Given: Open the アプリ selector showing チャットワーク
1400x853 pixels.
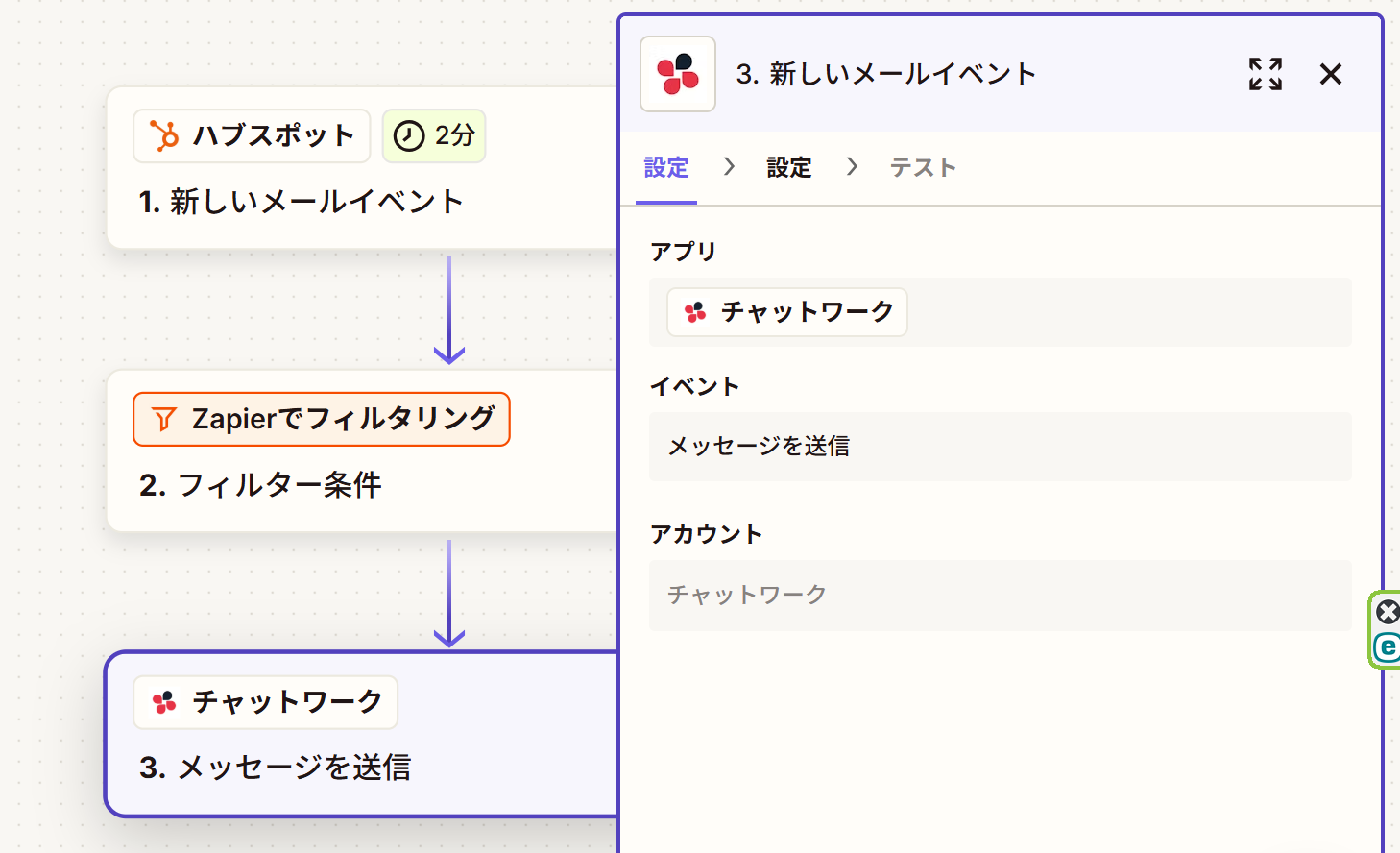Looking at the screenshot, I should [x=1001, y=312].
